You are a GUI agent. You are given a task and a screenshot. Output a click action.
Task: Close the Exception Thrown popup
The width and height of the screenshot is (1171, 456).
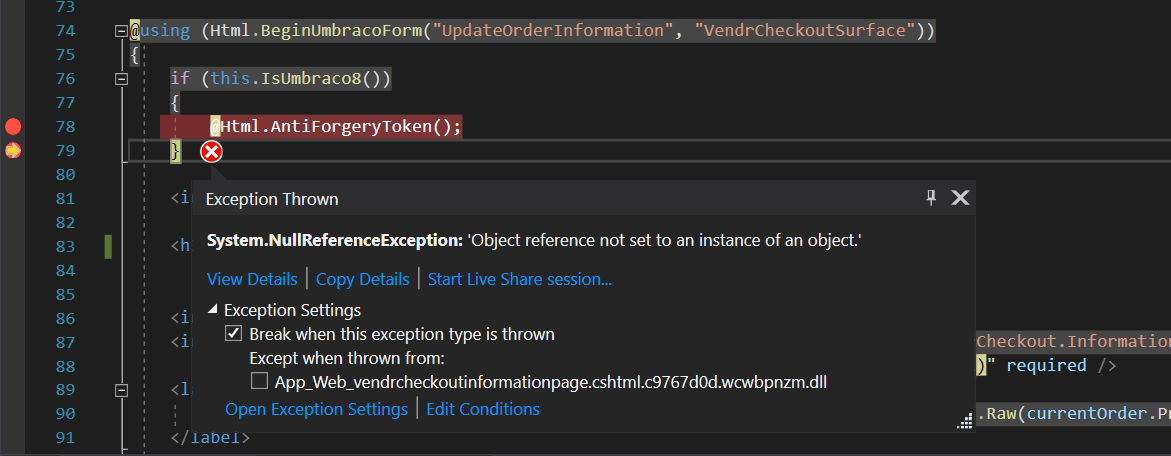click(960, 198)
